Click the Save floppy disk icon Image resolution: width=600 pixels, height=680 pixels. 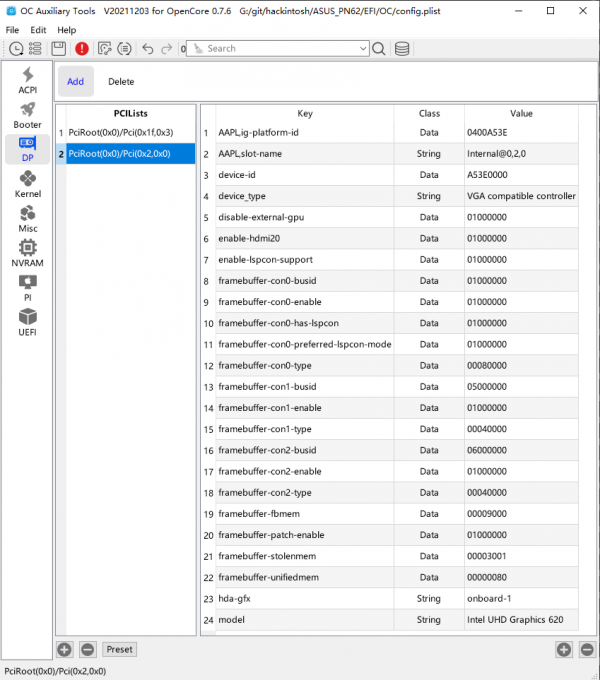(x=58, y=48)
